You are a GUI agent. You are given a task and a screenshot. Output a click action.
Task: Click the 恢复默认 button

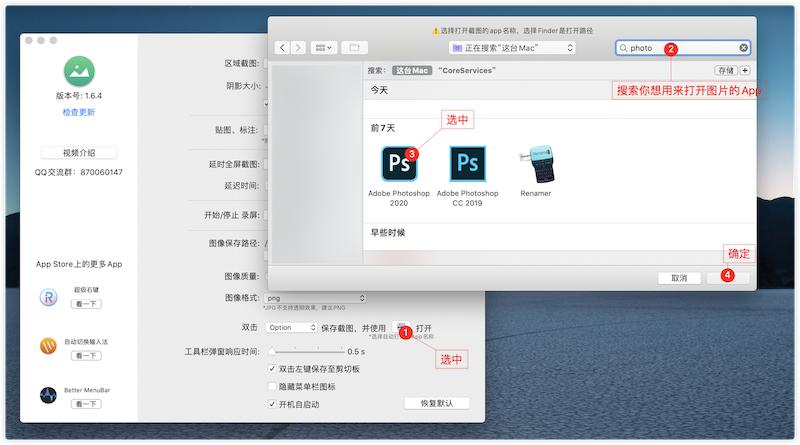click(x=437, y=403)
